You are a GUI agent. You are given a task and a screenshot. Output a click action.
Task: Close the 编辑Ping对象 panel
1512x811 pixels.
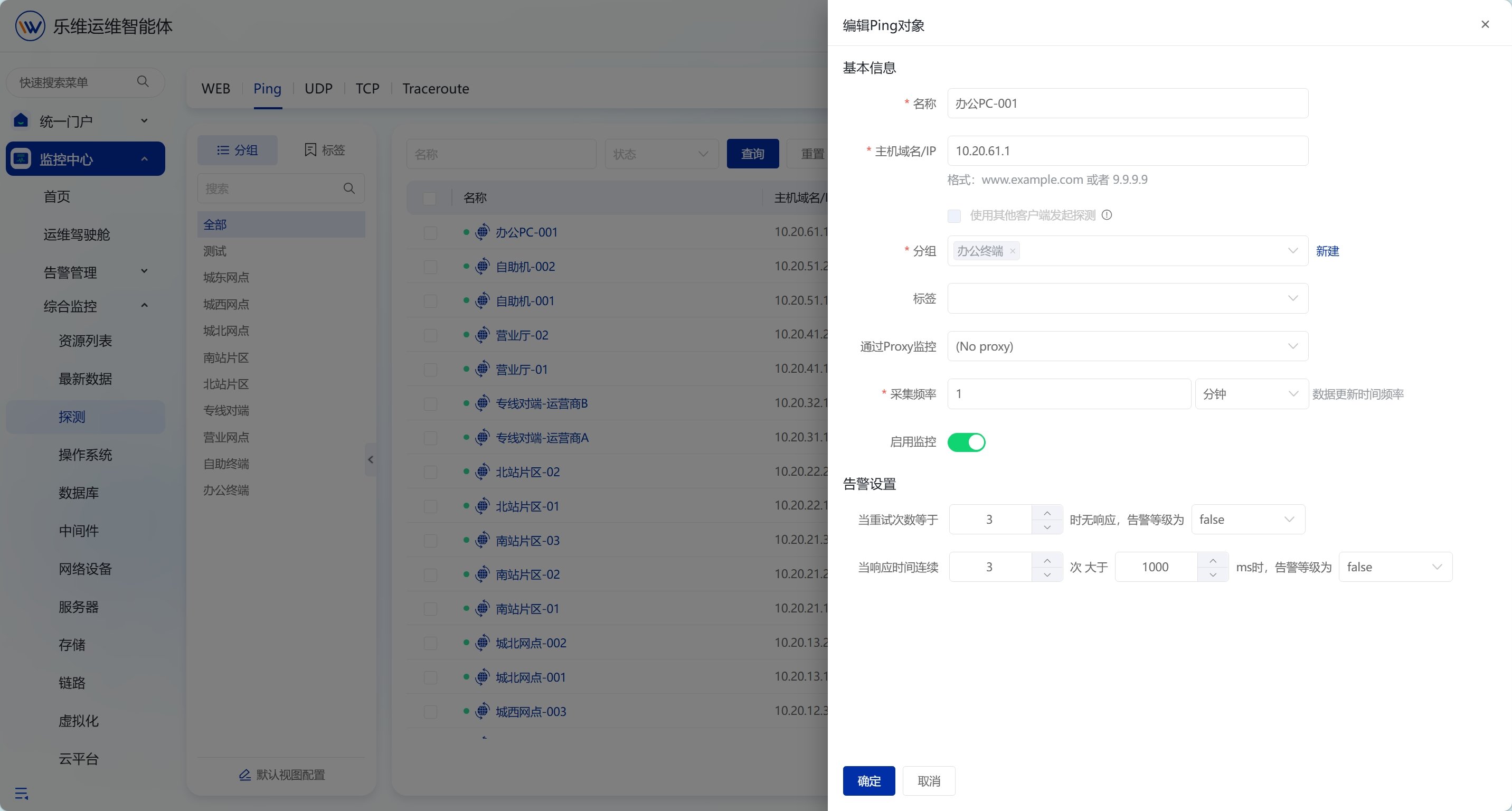point(1485,24)
